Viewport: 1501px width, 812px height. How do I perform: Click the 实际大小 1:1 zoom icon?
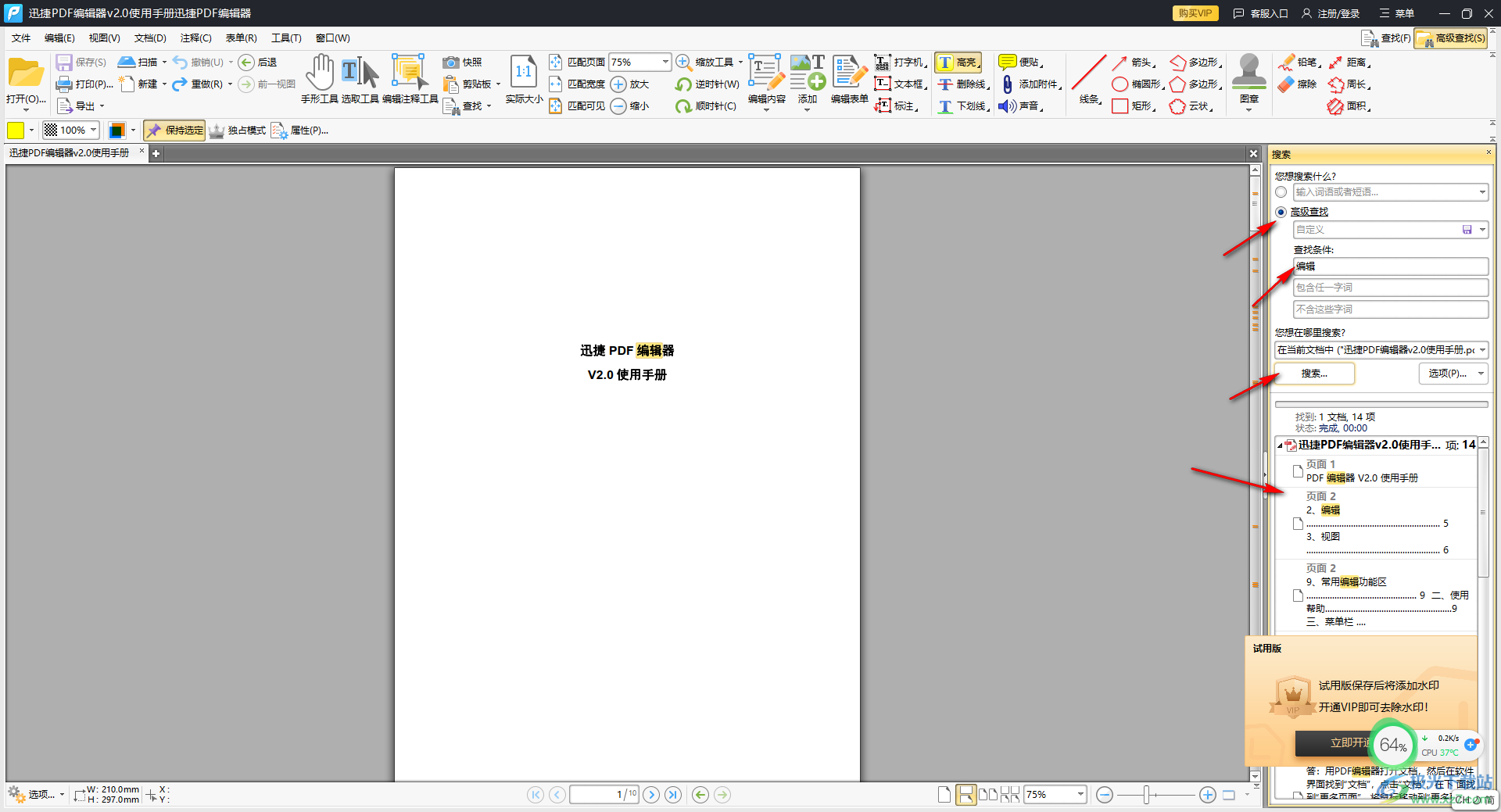click(x=523, y=73)
